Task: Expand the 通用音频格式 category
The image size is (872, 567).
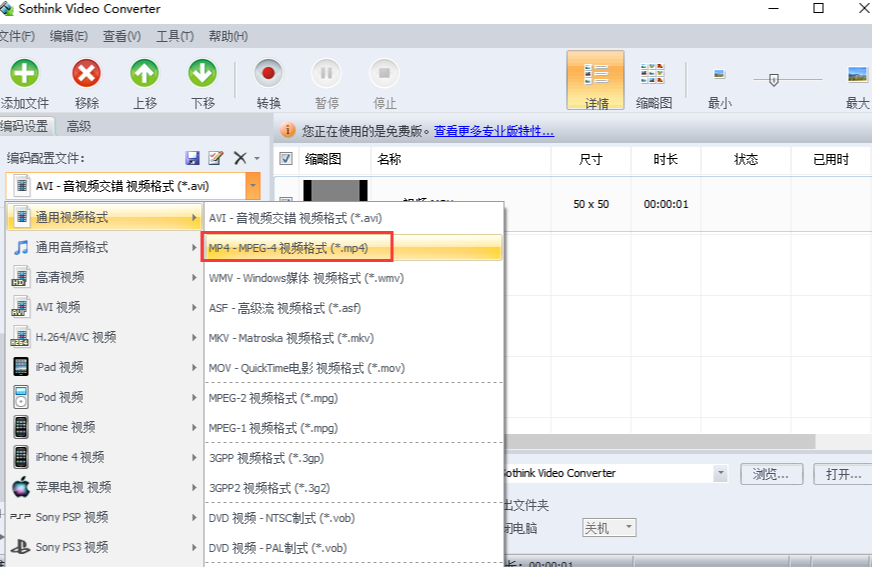Action: (105, 247)
